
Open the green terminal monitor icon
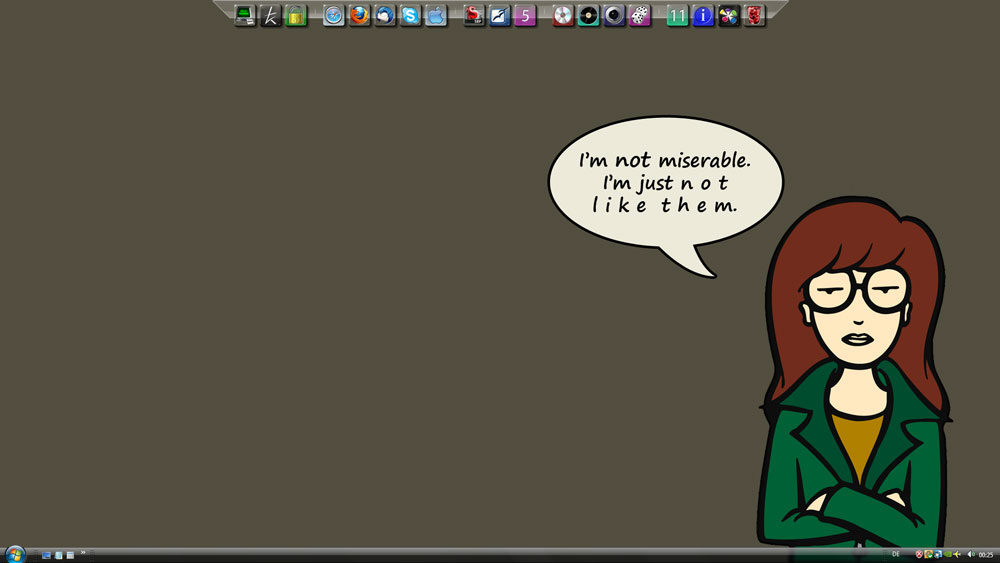245,15
